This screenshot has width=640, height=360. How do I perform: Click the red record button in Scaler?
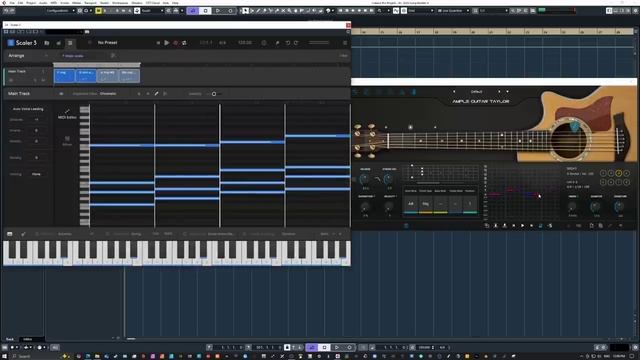tap(176, 43)
